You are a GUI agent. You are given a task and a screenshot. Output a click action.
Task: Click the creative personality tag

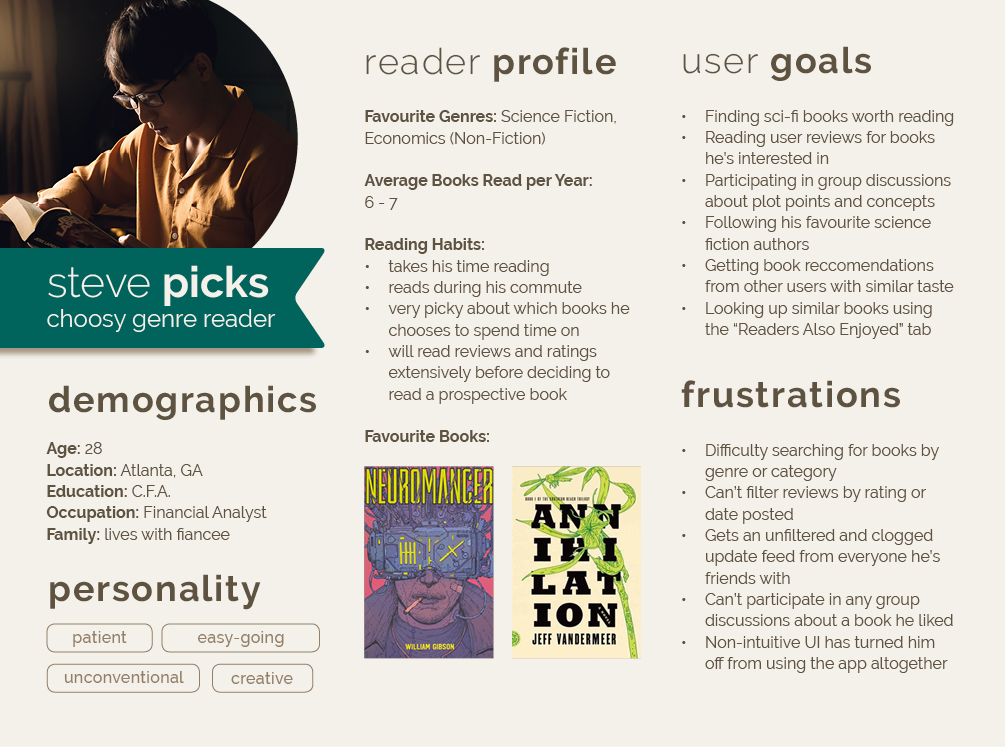(x=262, y=678)
